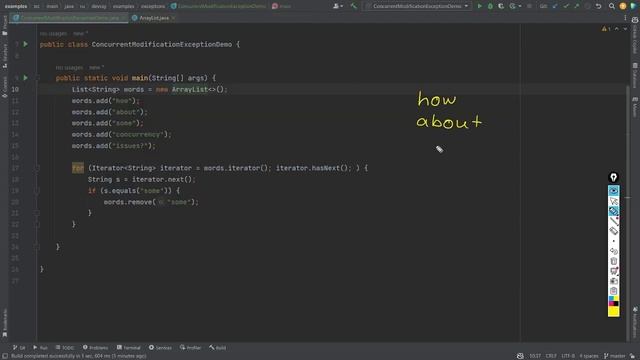The image size is (640, 360).
Task: Run with coverage icon in toolbar
Action: pos(501,6)
